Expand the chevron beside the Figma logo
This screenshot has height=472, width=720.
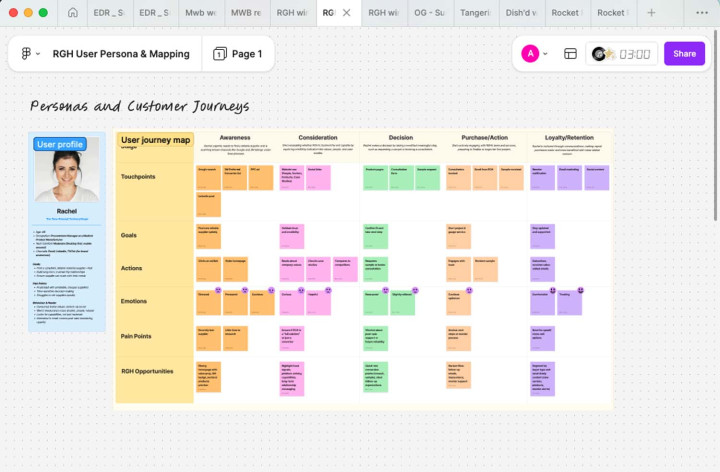(x=38, y=54)
